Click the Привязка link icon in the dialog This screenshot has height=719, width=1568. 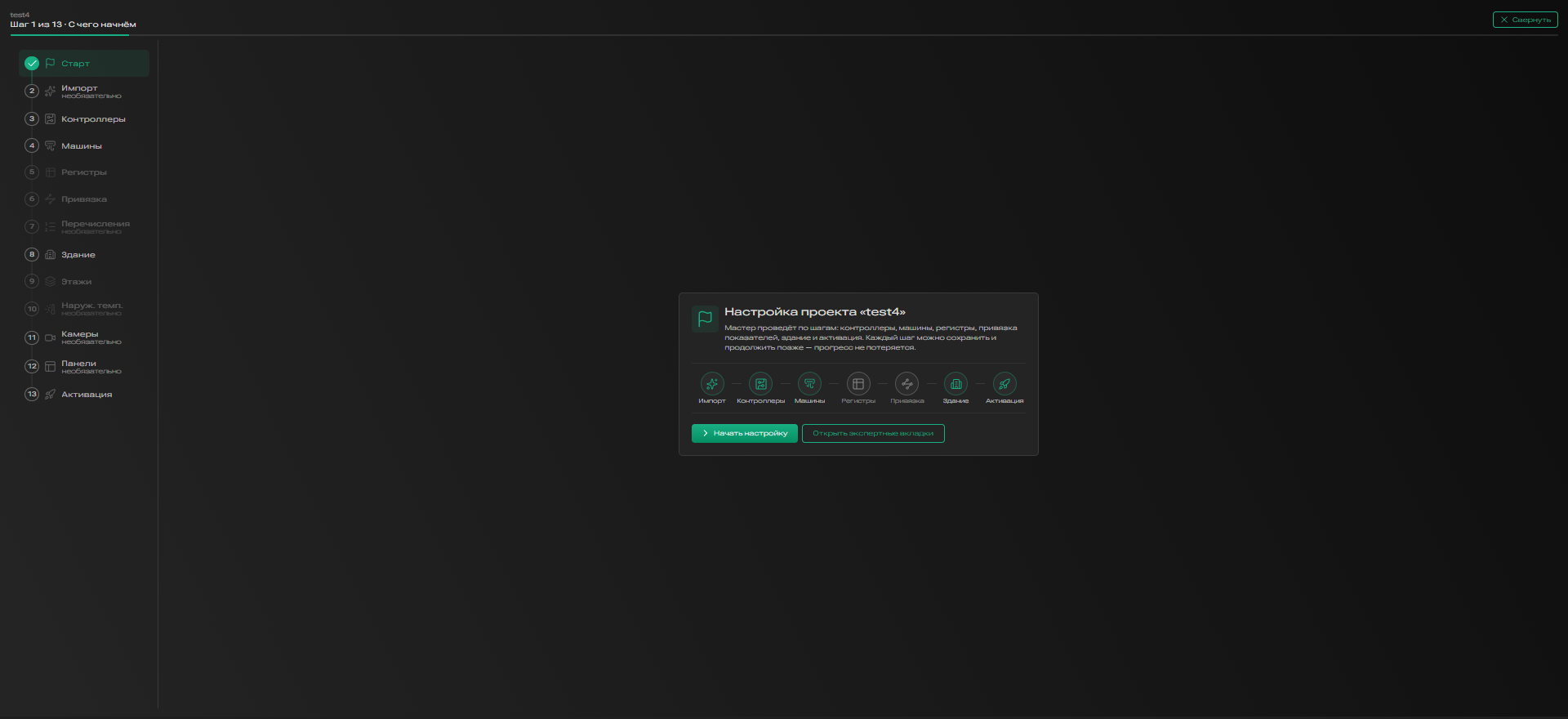pyautogui.click(x=907, y=384)
